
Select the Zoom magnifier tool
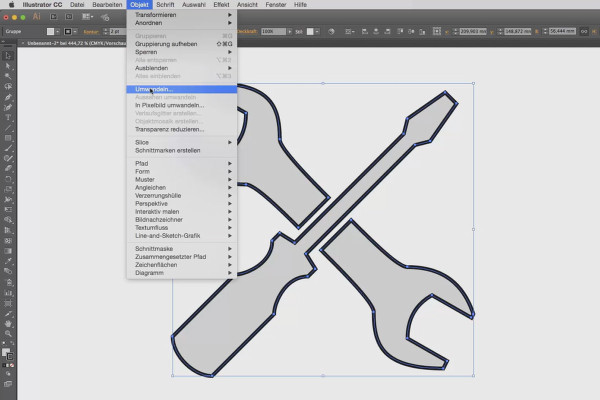pos(8,334)
